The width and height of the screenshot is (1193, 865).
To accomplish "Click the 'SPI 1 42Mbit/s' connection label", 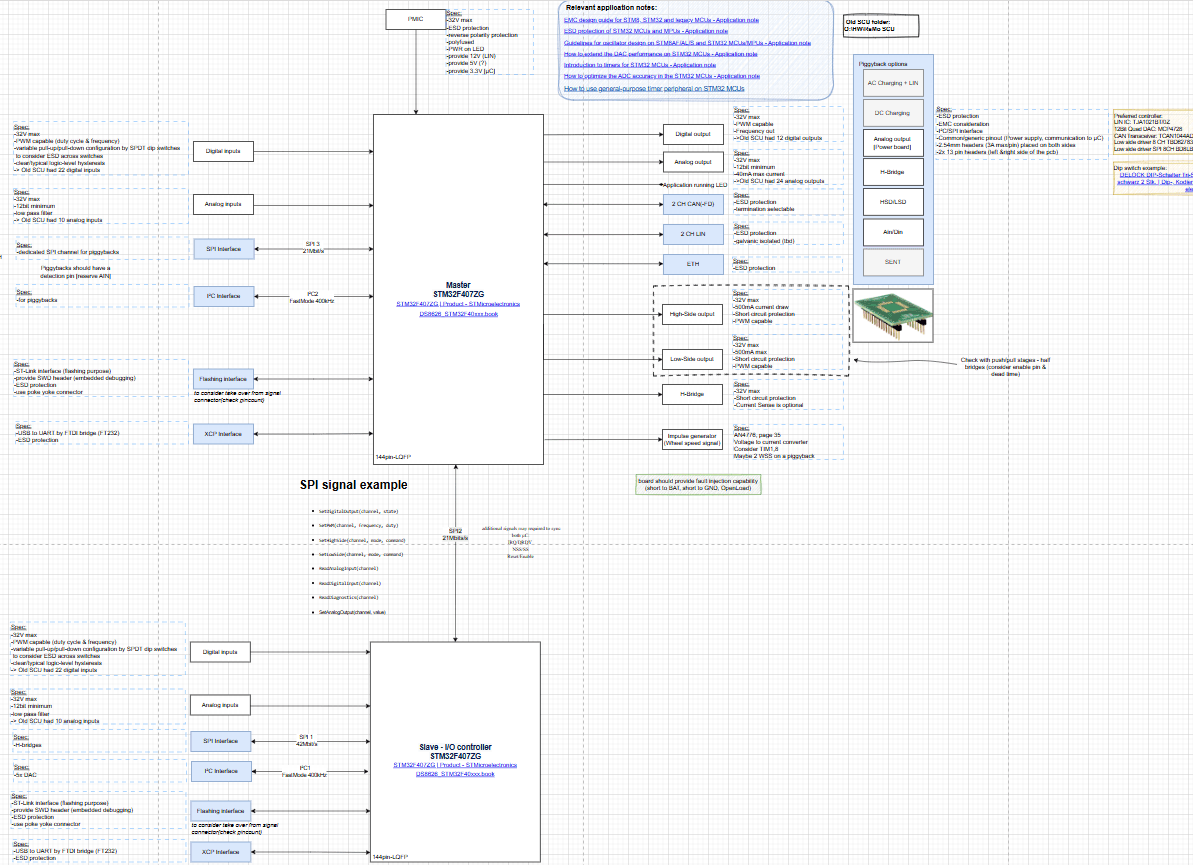I will point(306,740).
